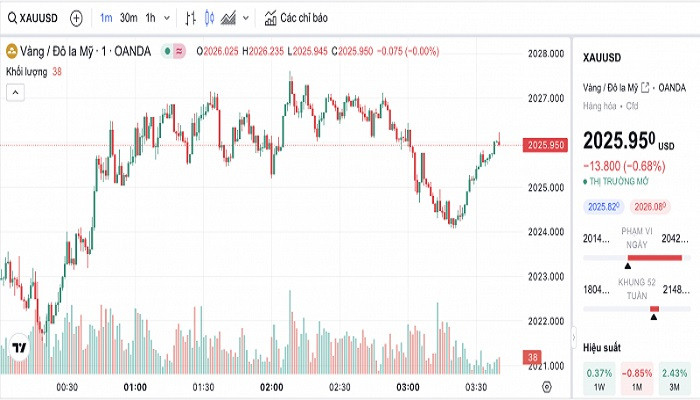
Task: Switch to the 1h timeframe
Action: click(x=150, y=18)
